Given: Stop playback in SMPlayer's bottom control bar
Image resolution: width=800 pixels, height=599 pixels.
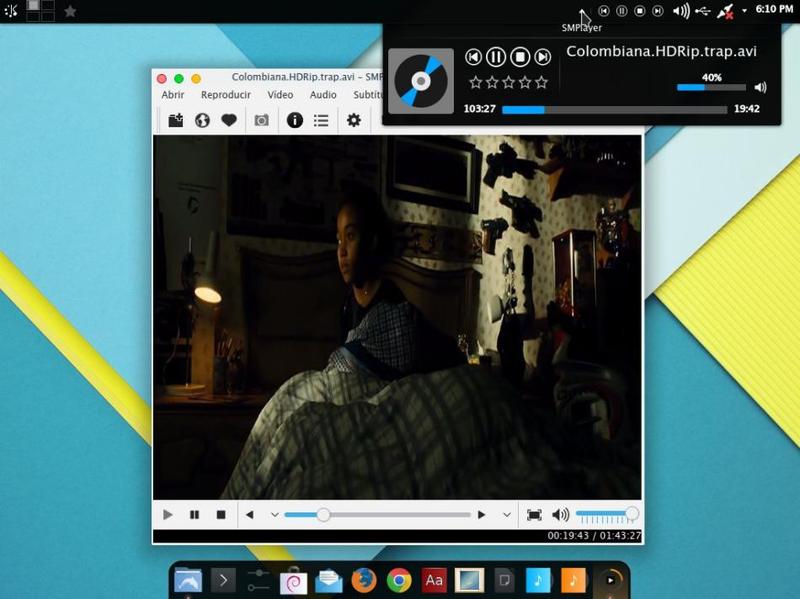Looking at the screenshot, I should point(221,515).
